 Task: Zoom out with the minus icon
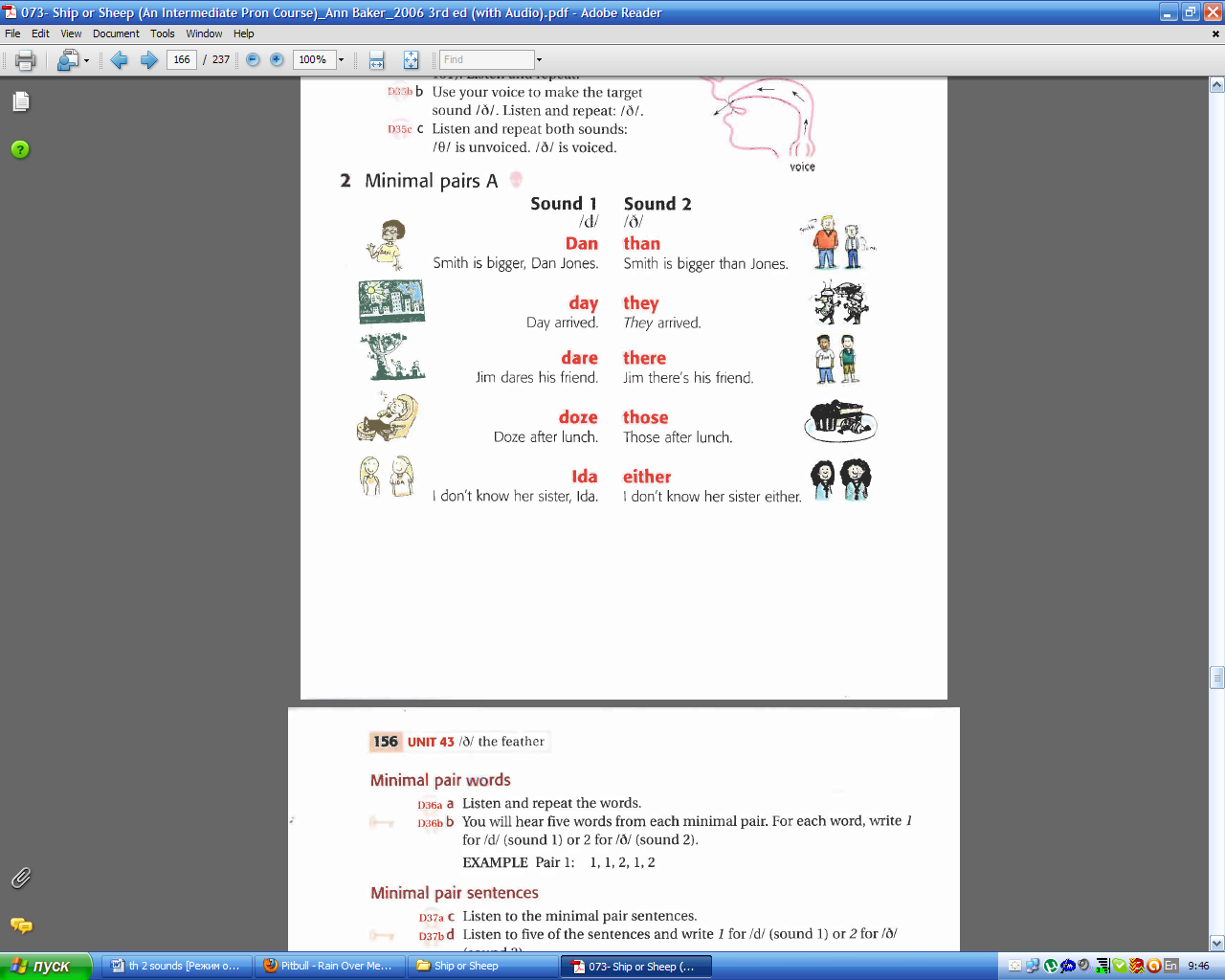point(253,59)
